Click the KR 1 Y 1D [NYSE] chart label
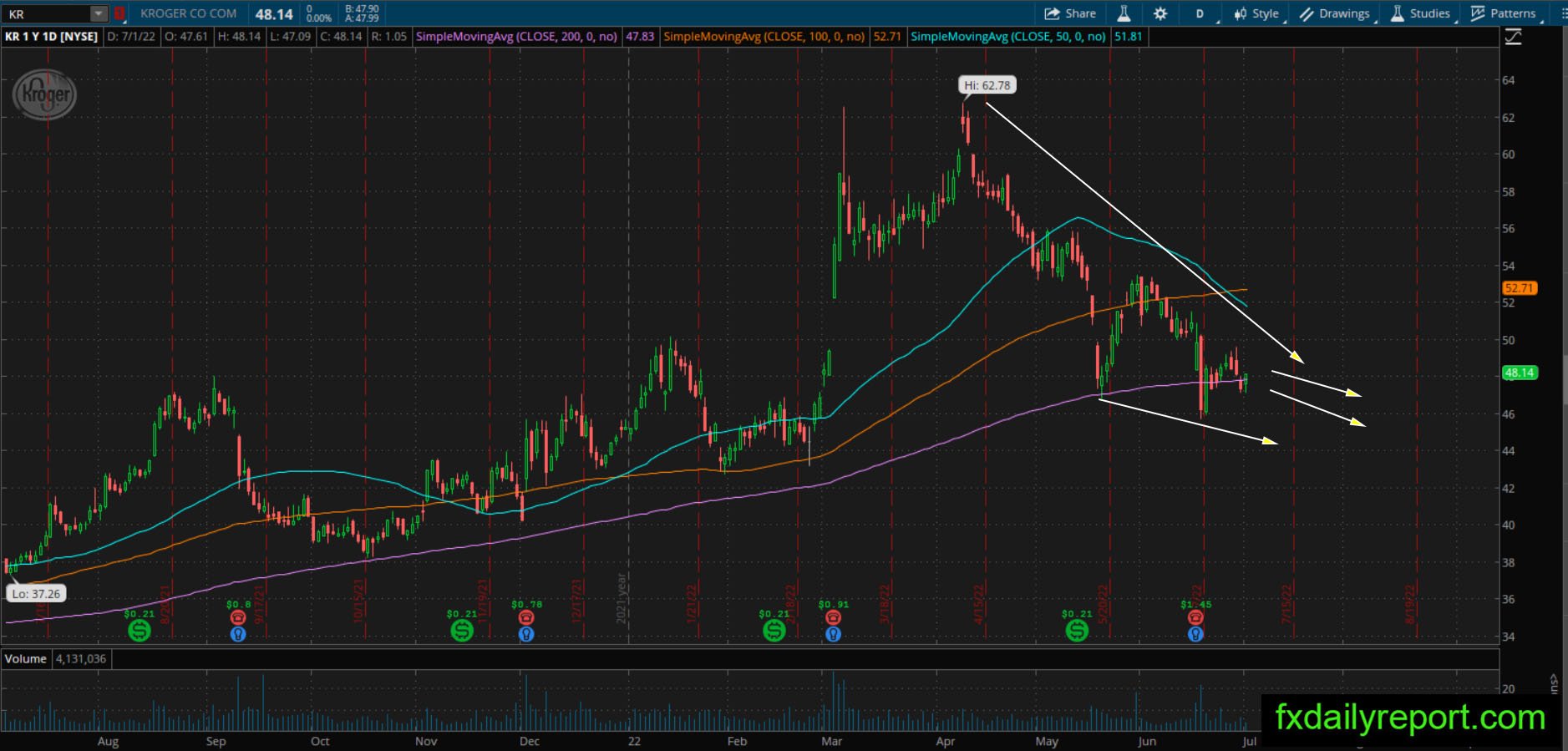Image resolution: width=1568 pixels, height=751 pixels. (x=52, y=37)
